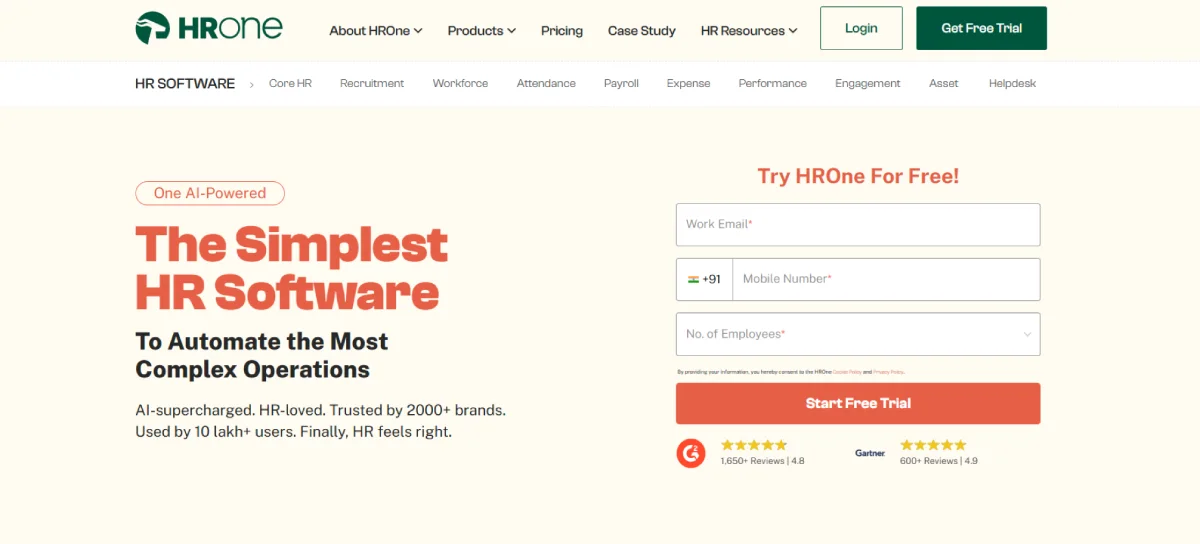Go to Engagement module
Screen dimensions: 1200x544
pos(867,83)
